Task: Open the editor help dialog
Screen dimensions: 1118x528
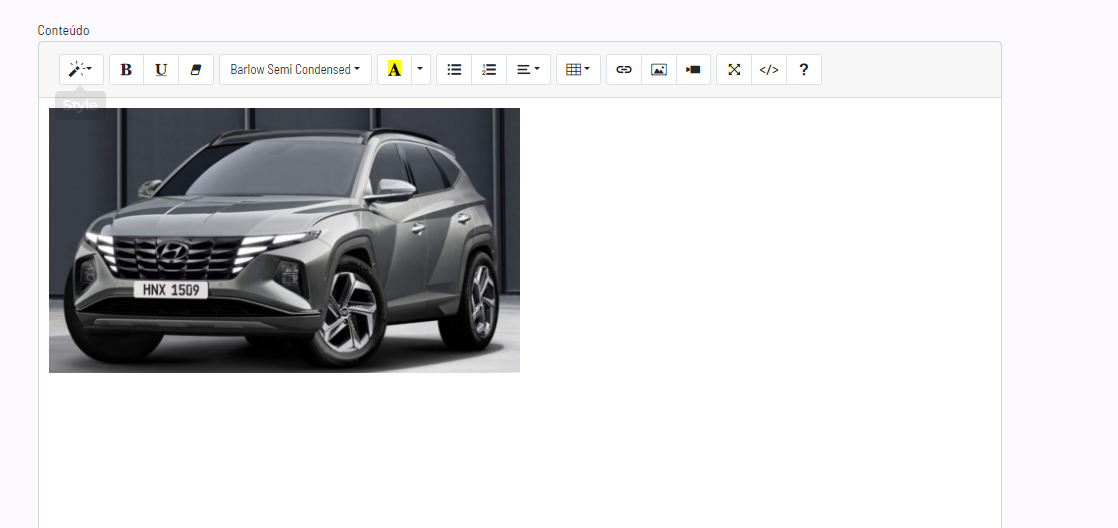Action: (x=804, y=70)
